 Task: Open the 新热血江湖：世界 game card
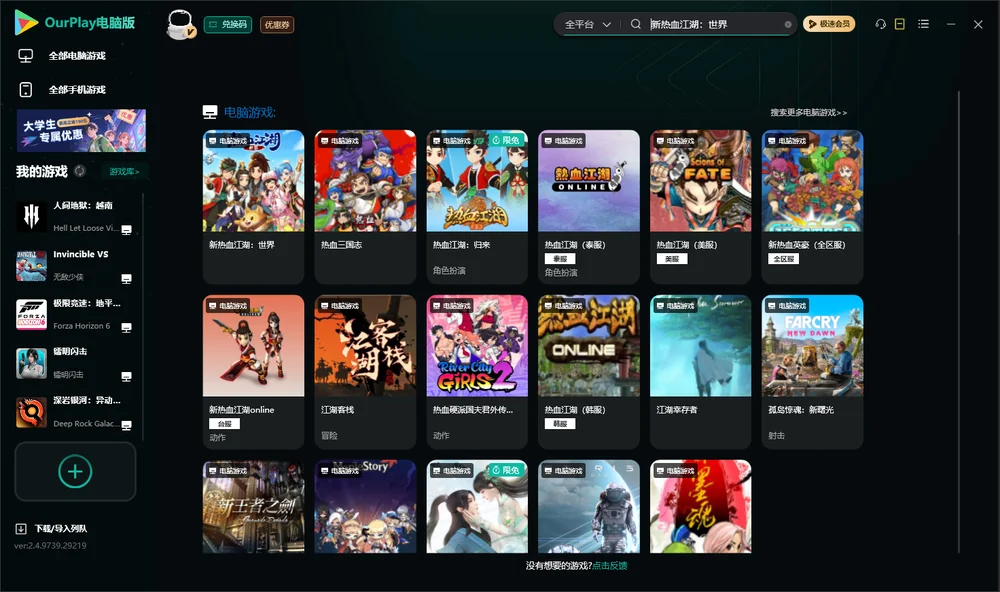coord(253,207)
